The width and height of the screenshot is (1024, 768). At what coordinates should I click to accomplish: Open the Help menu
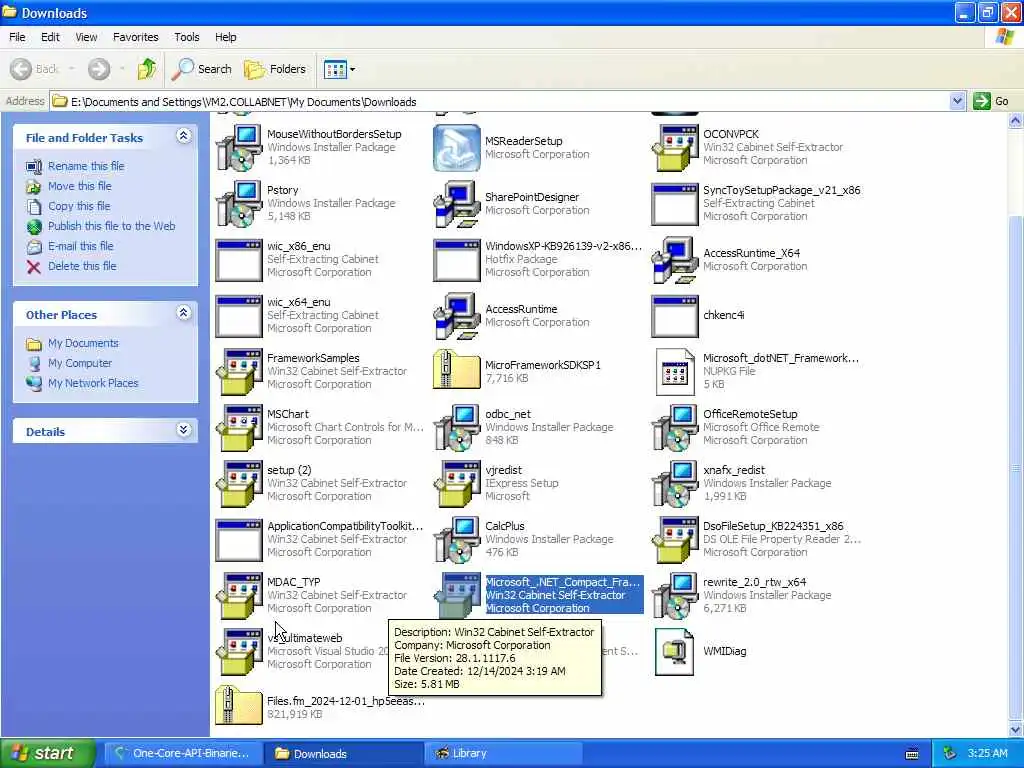[x=225, y=37]
